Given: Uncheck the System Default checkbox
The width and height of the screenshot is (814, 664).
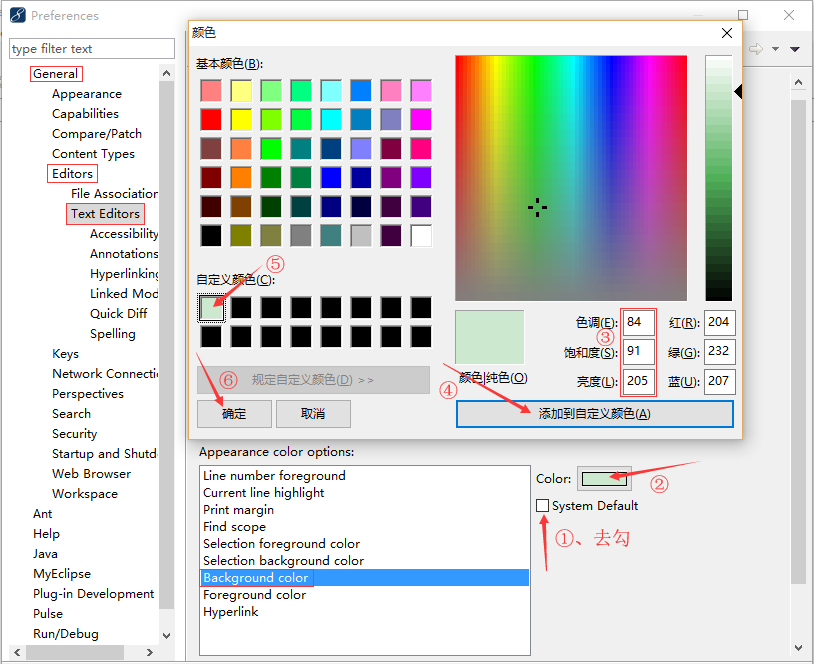Looking at the screenshot, I should 542,505.
